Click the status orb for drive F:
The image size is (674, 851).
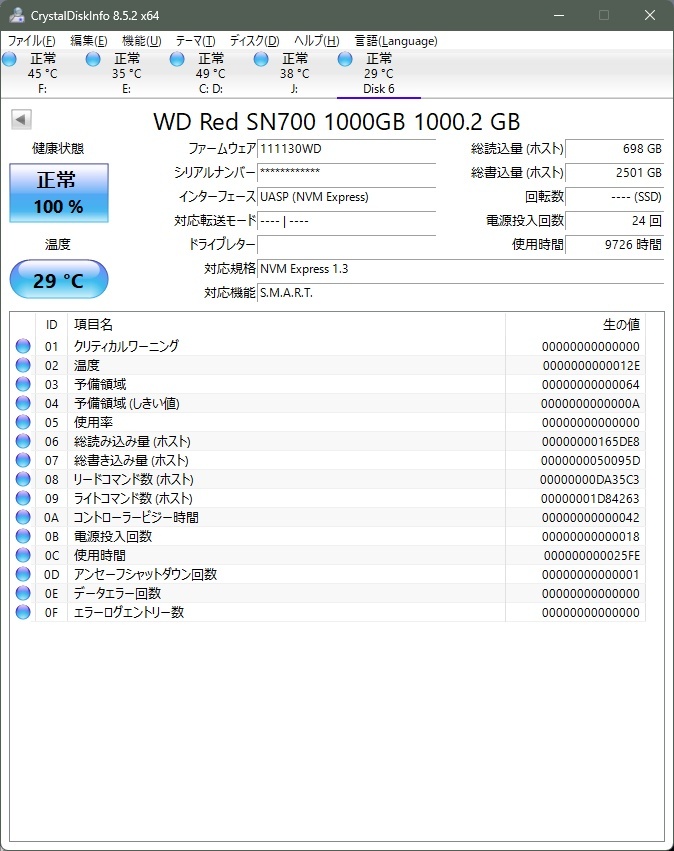[x=9, y=59]
